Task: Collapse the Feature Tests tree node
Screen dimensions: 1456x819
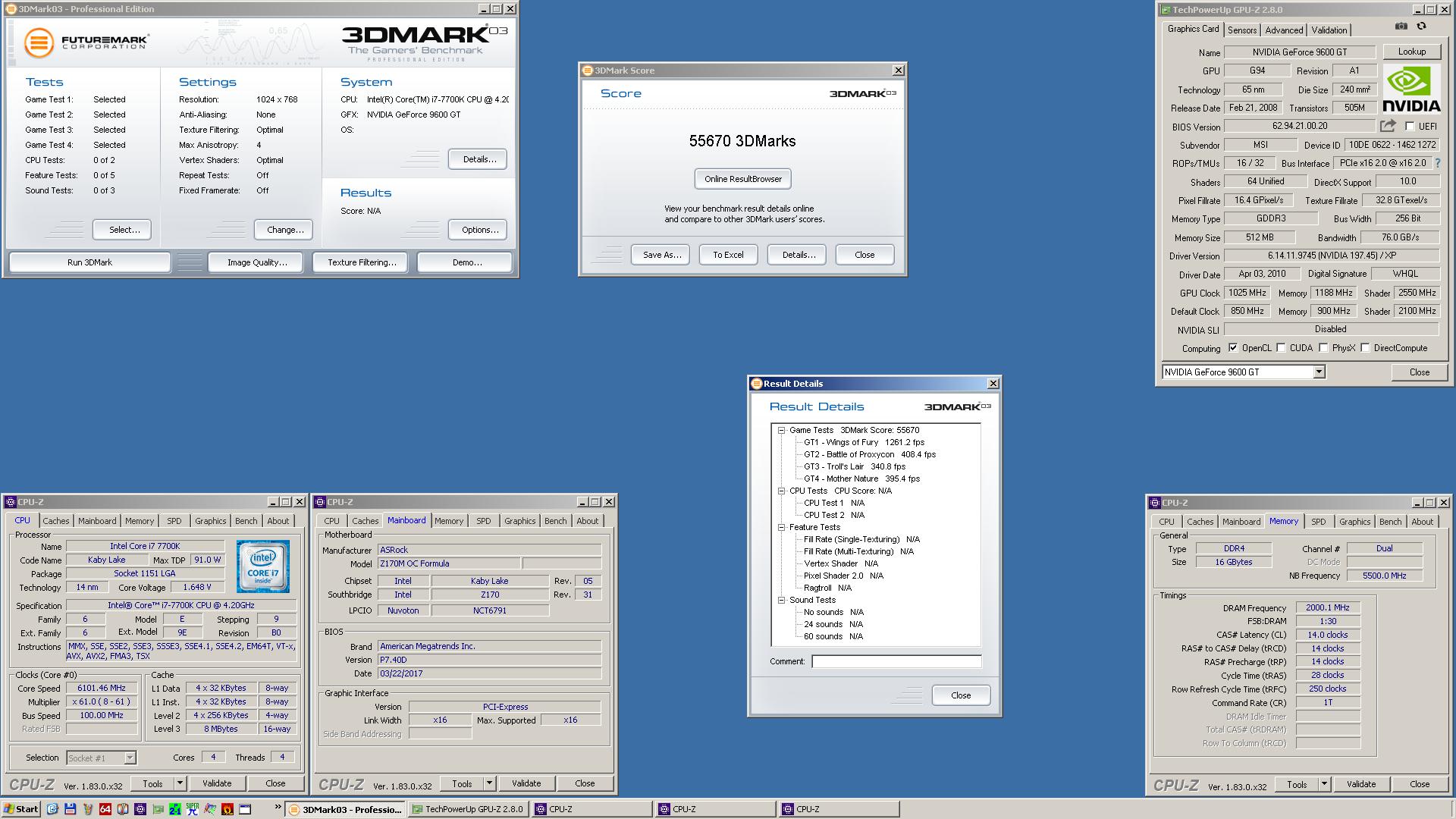Action: (781, 527)
